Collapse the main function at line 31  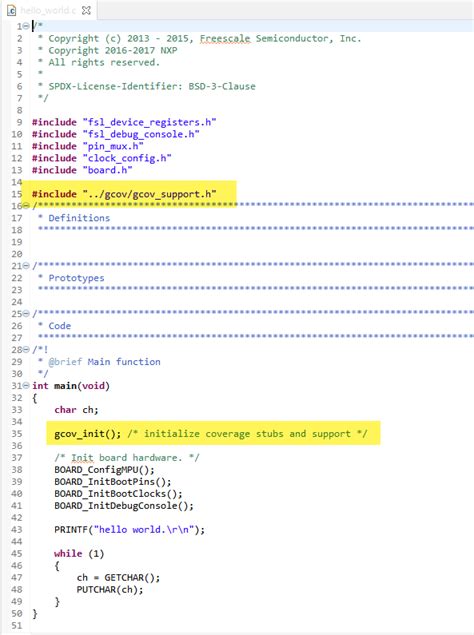tap(26, 386)
